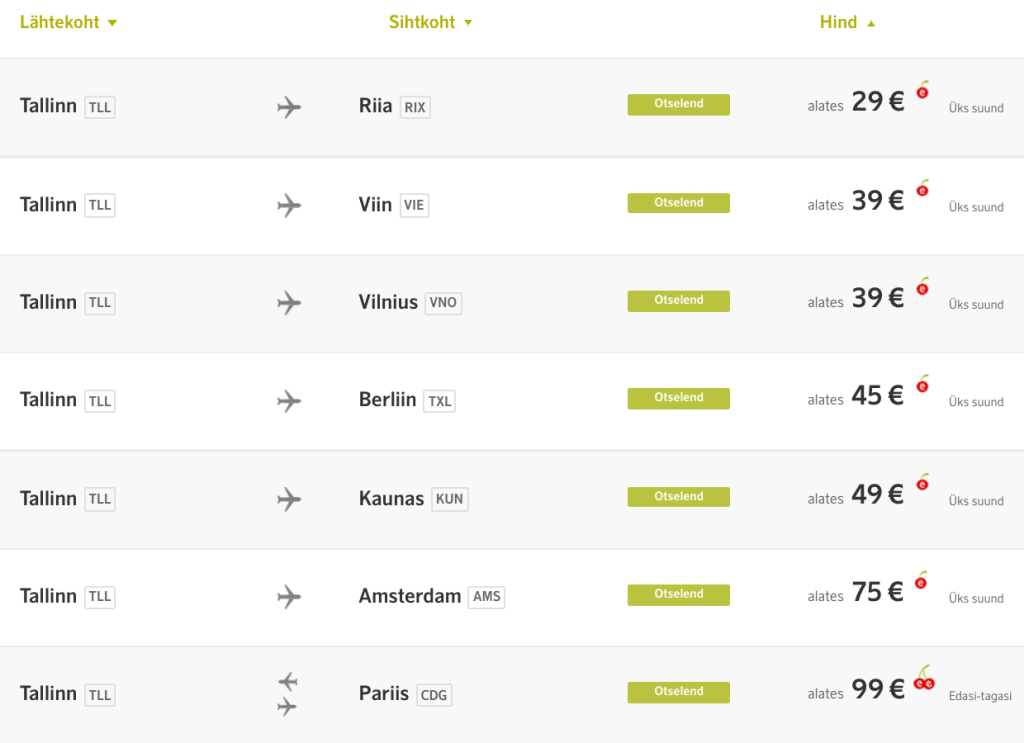Select the 39 € price for Viin
The image size is (1024, 743).
[x=877, y=202]
